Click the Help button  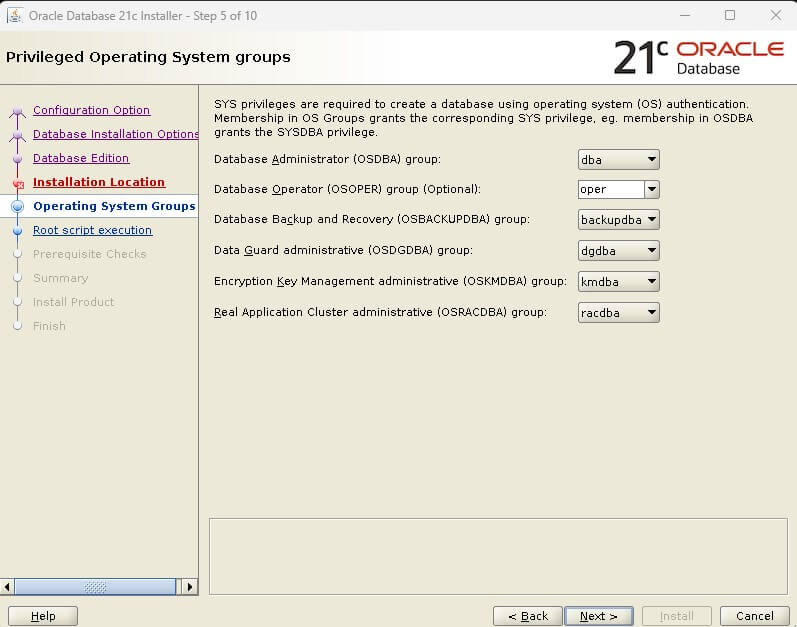click(43, 616)
